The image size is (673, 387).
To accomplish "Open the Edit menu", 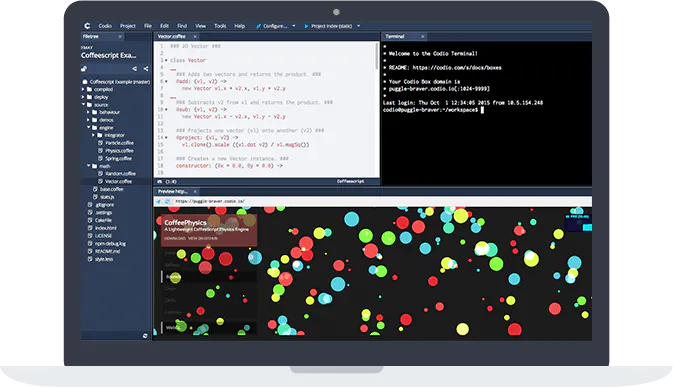I will pyautogui.click(x=164, y=26).
